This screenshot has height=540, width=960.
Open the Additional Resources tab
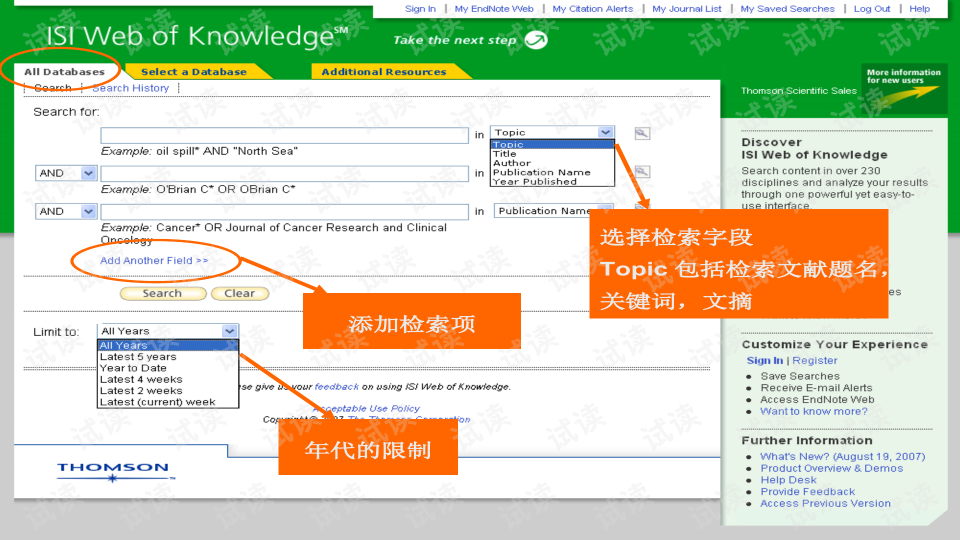[x=384, y=72]
